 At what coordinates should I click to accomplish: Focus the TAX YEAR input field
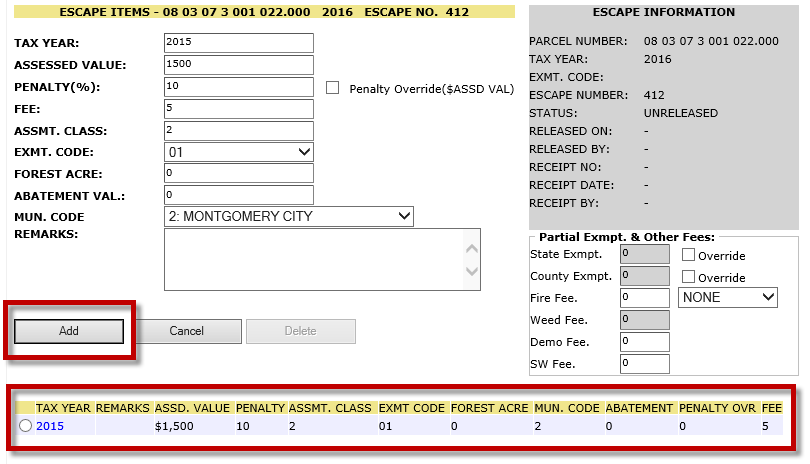pos(239,43)
